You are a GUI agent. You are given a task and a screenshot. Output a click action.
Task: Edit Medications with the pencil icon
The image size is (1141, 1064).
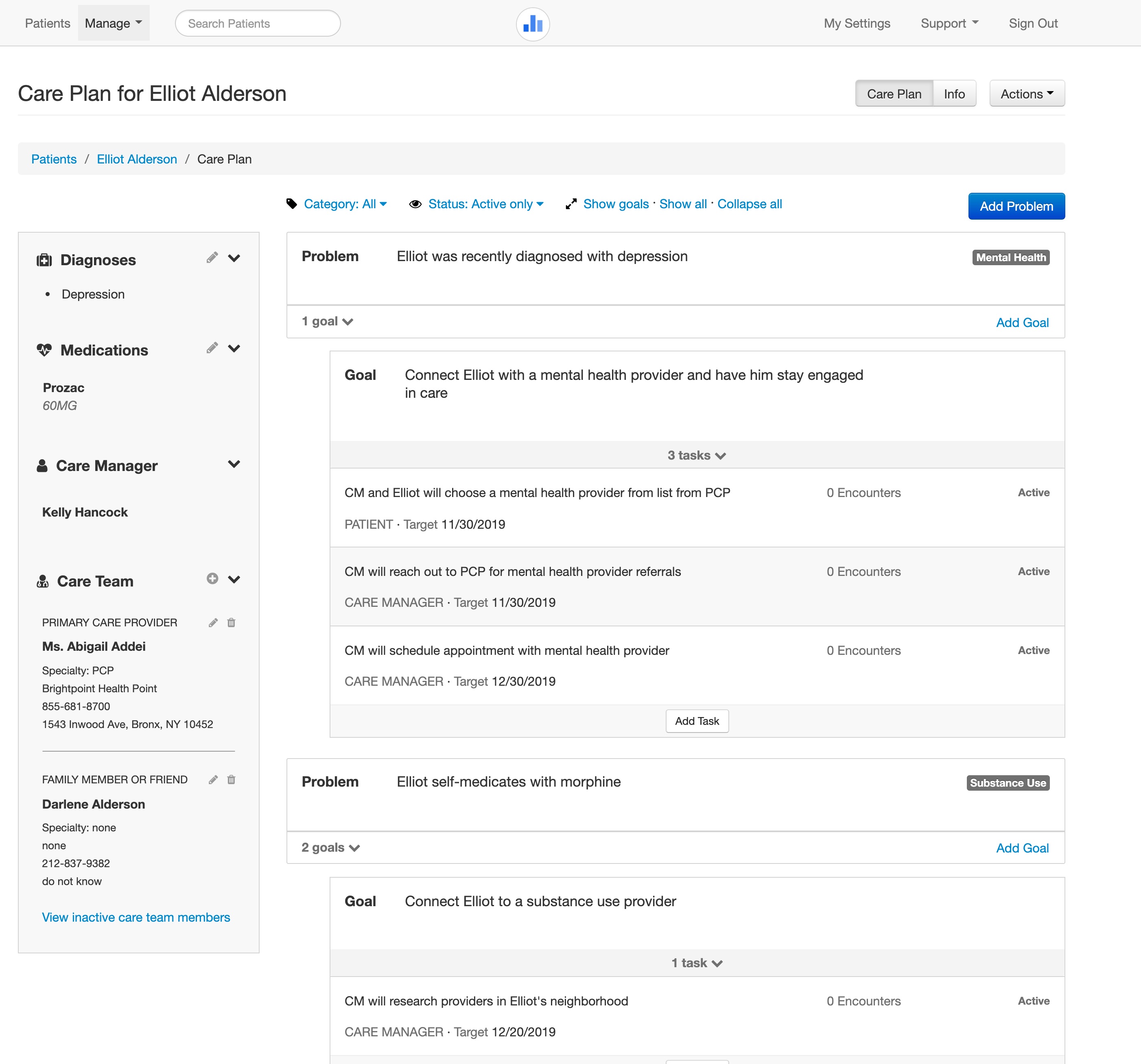pos(212,348)
